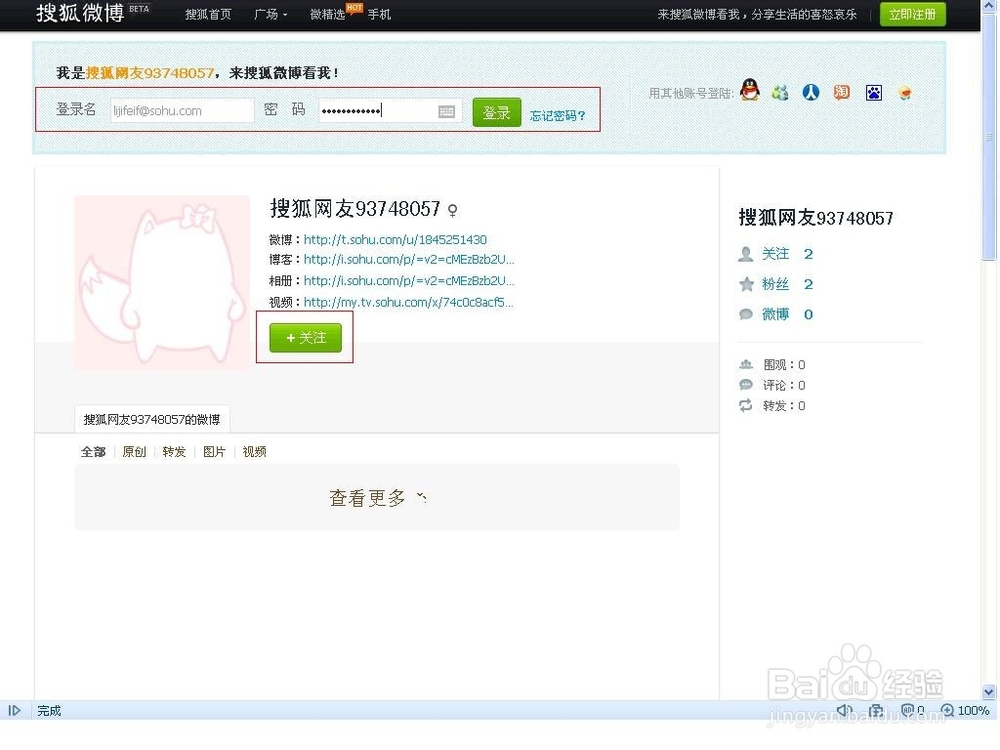Viewport: 1000px width, 750px height.
Task: Click the last third-party login icon
Action: click(x=904, y=93)
